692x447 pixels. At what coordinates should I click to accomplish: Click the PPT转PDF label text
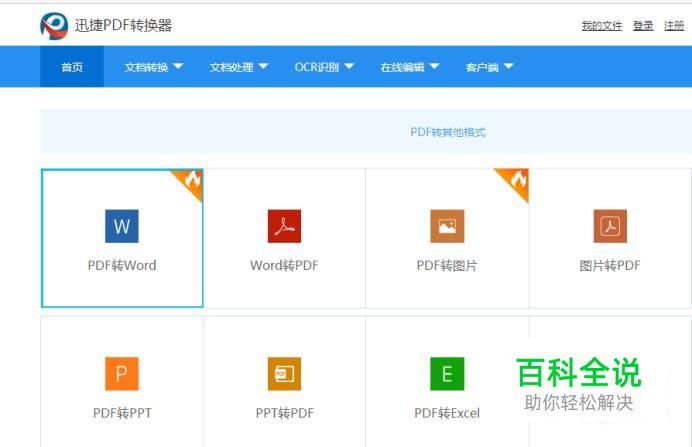pos(285,413)
